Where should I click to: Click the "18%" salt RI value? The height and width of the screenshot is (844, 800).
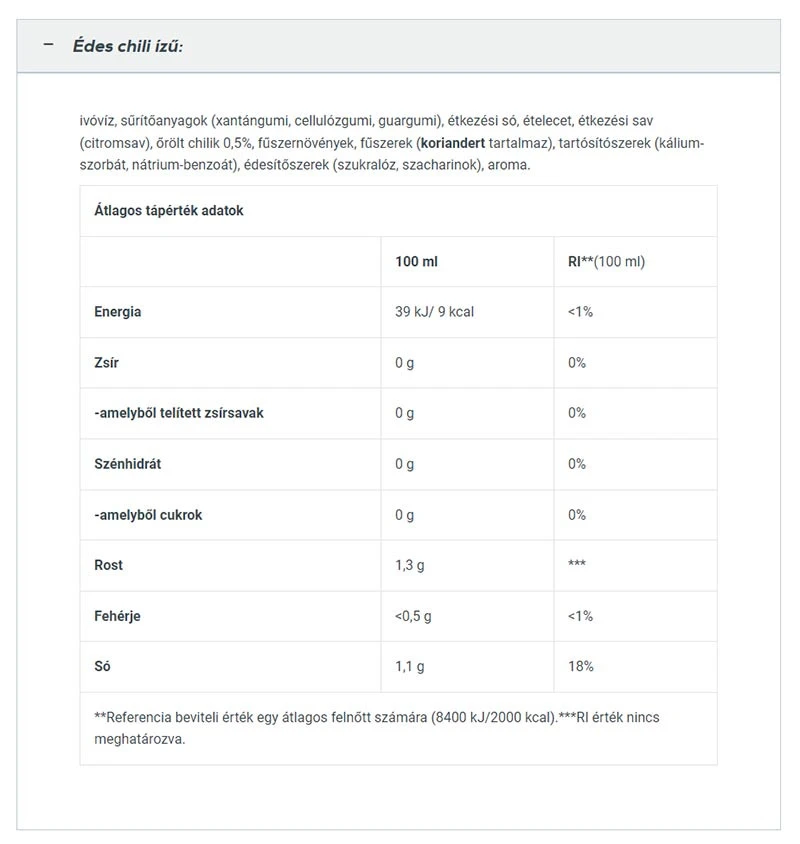581,666
